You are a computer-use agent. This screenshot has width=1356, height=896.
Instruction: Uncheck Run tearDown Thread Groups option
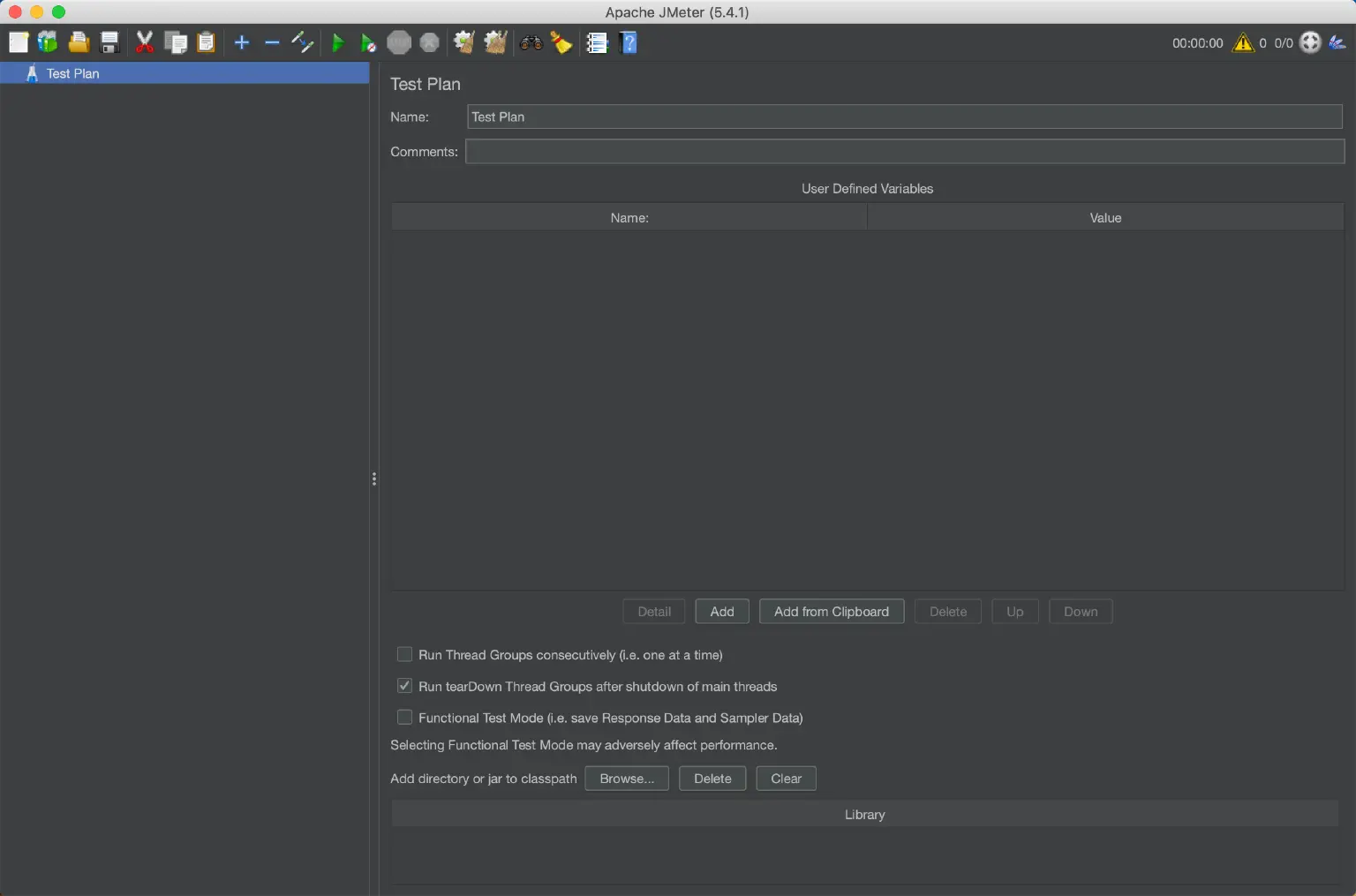[x=404, y=686]
